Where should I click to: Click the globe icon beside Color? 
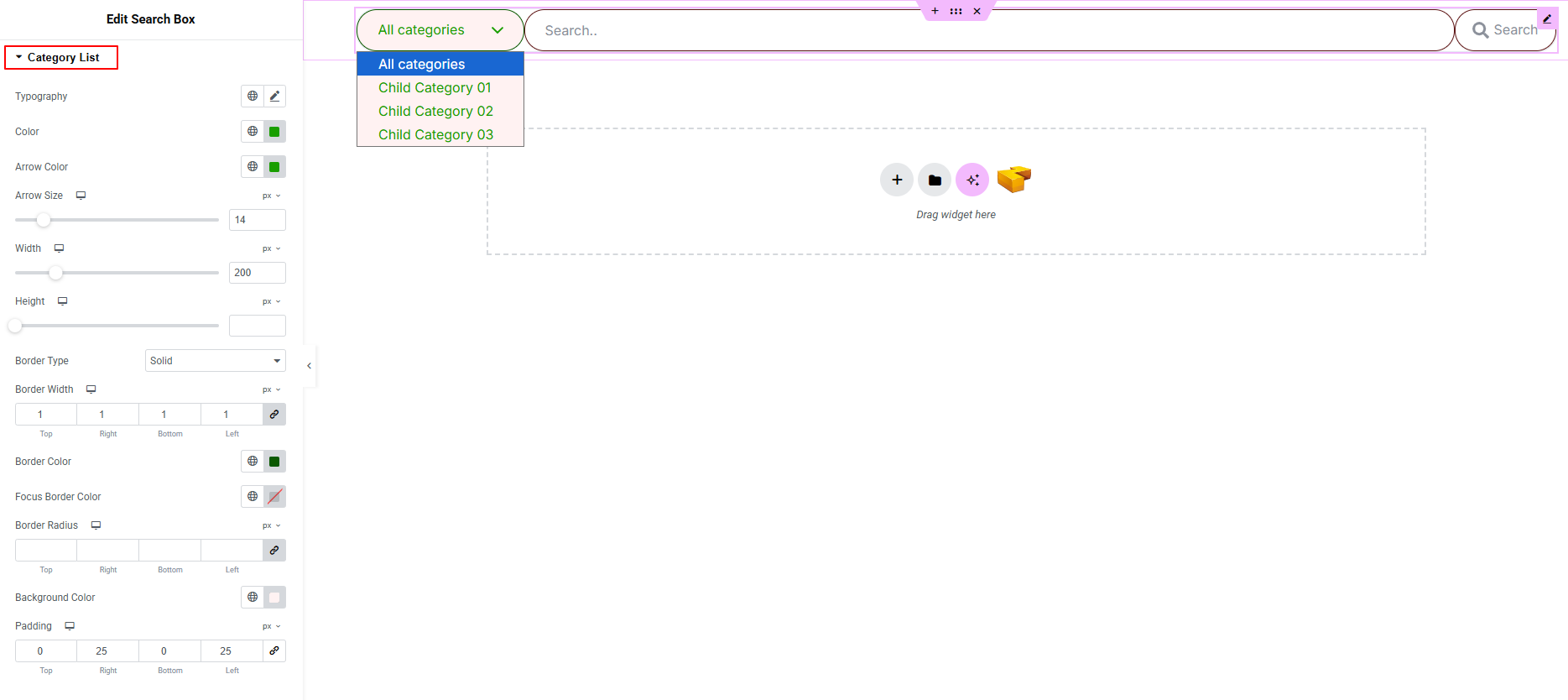tap(253, 132)
